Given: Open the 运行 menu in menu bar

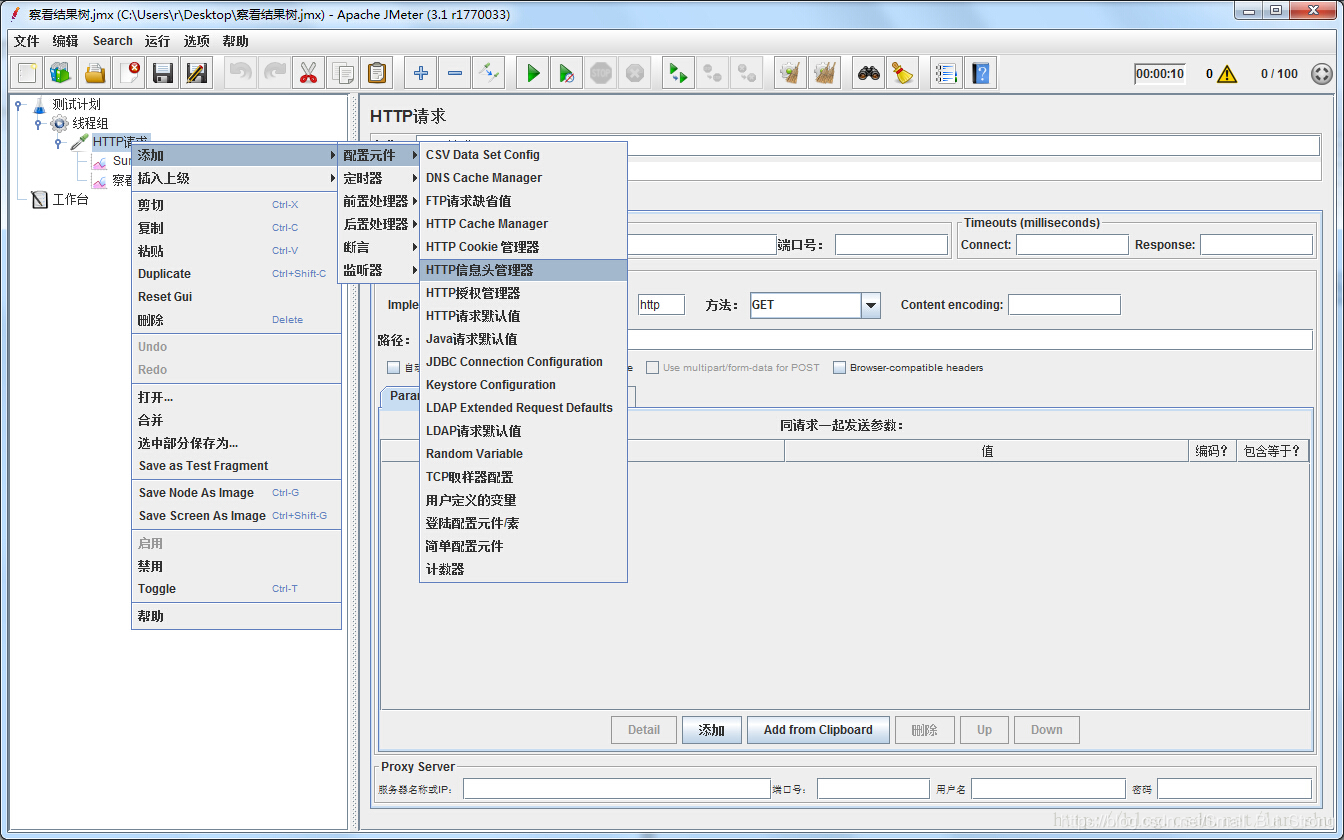Looking at the screenshot, I should point(157,41).
